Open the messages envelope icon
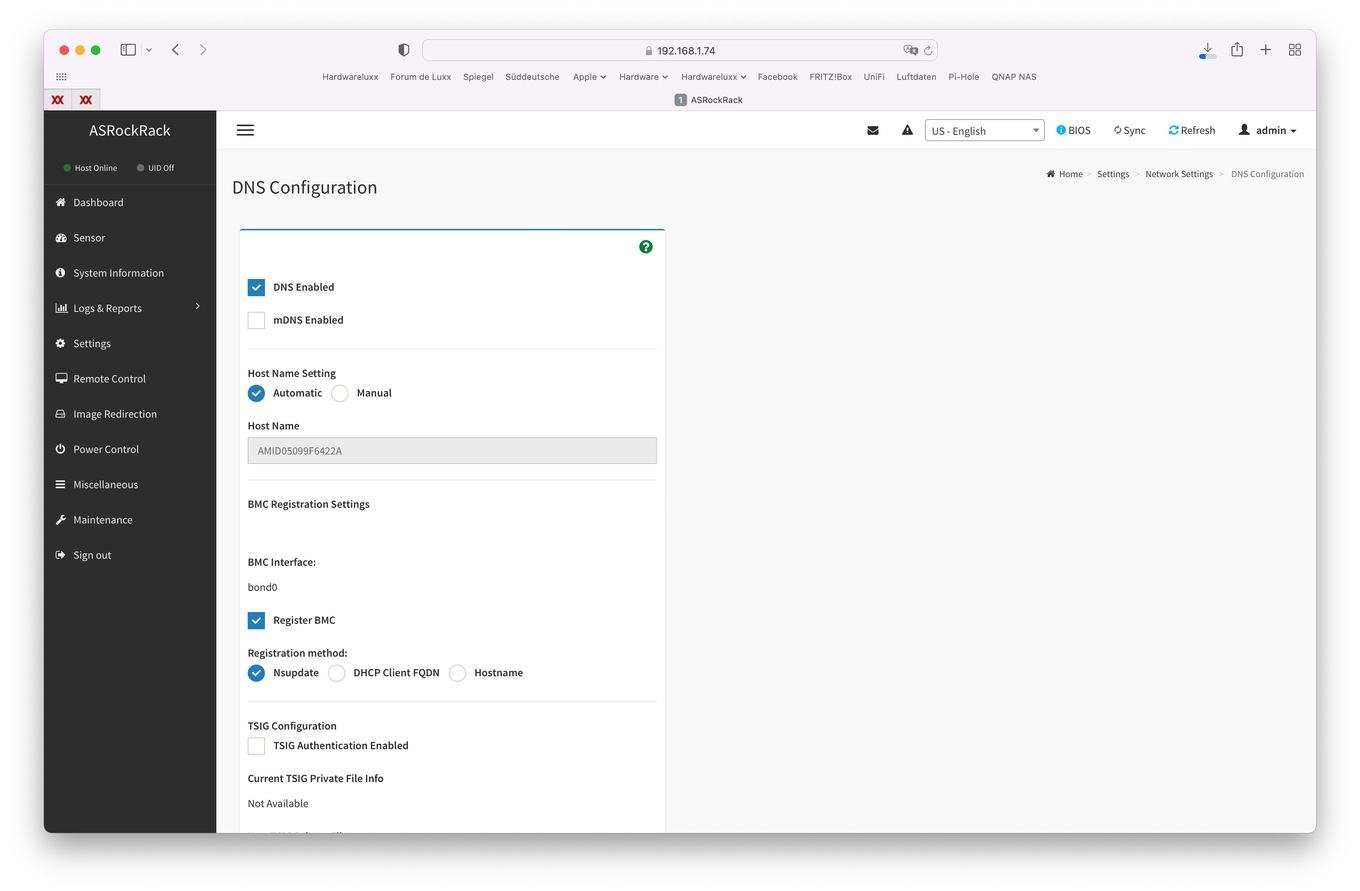The image size is (1360, 891). pyautogui.click(x=873, y=130)
